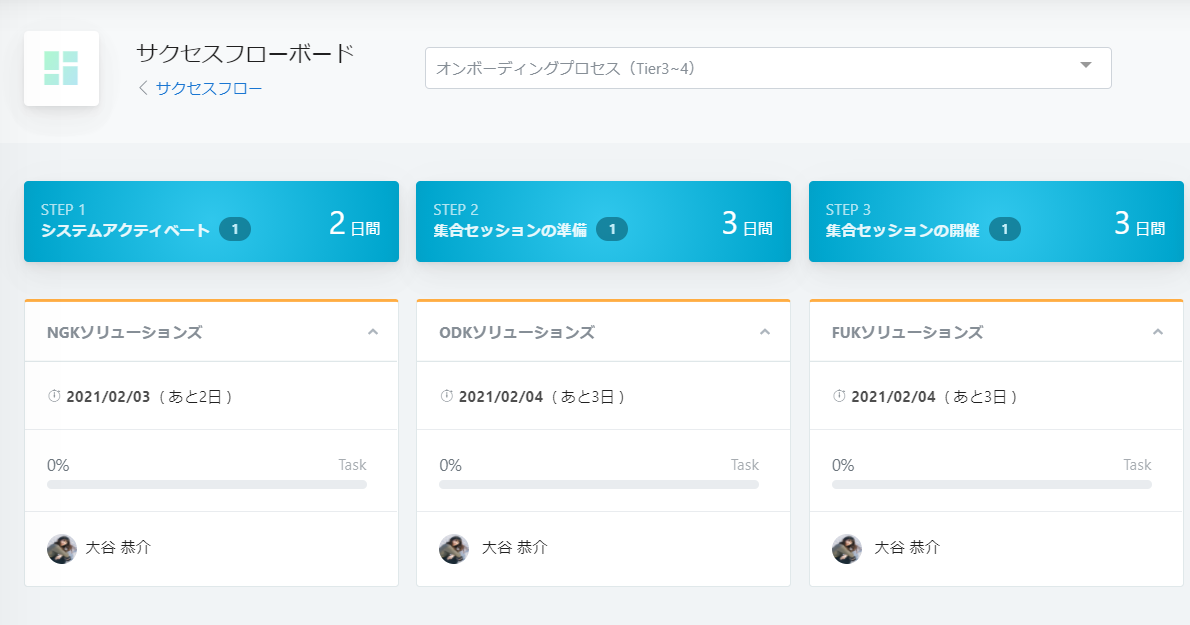Click the Task label in ODK card
This screenshot has height=625, width=1190.
click(745, 465)
